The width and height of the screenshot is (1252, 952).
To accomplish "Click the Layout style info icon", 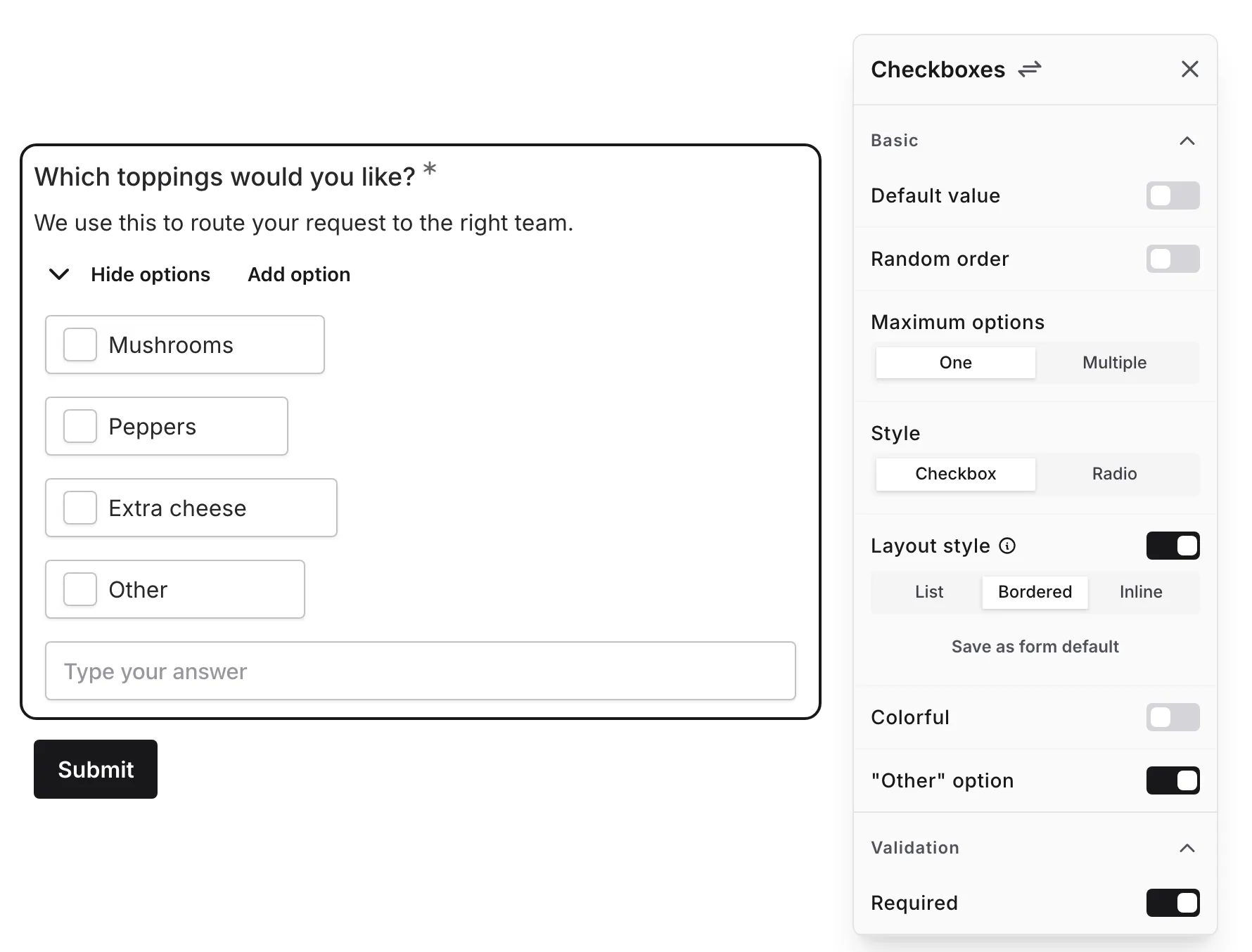I will pyautogui.click(x=1007, y=546).
